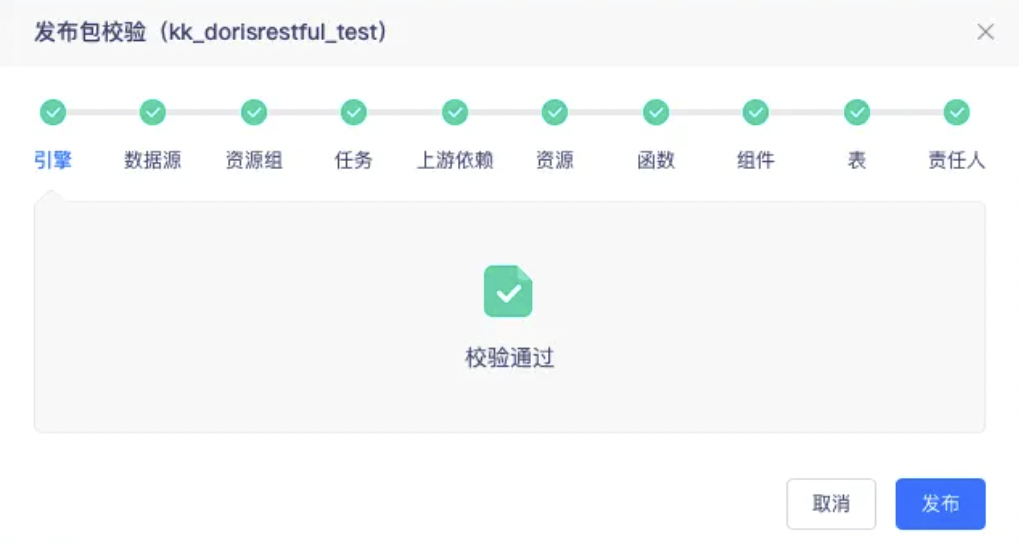This screenshot has height=546, width=1019.
Task: Open the 上游依赖 step label
Action: coord(455,160)
